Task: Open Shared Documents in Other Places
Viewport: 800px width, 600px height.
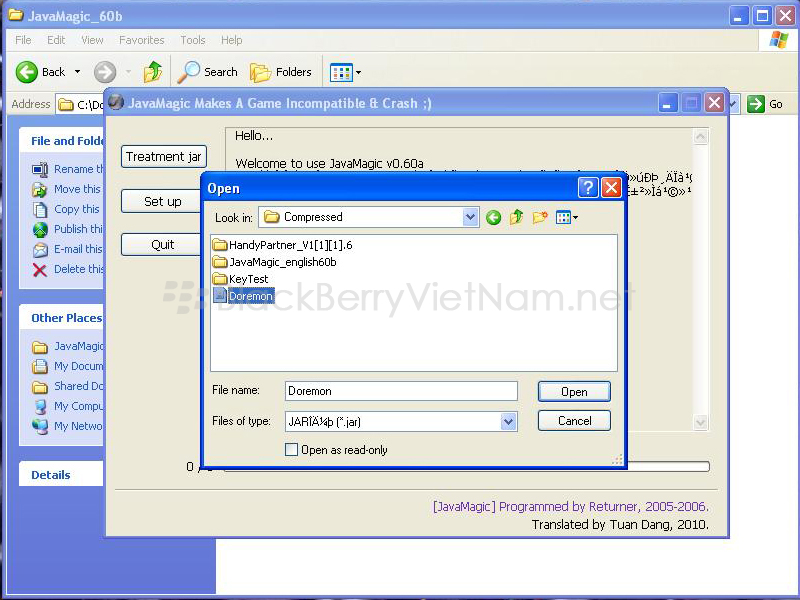Action: coord(67,386)
